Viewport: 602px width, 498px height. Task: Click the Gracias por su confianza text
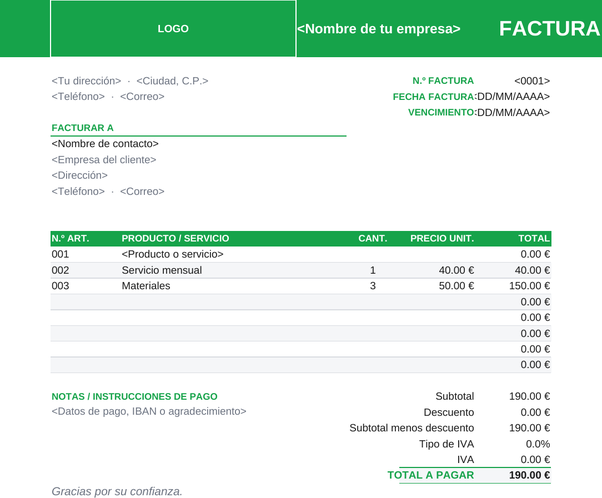117,491
